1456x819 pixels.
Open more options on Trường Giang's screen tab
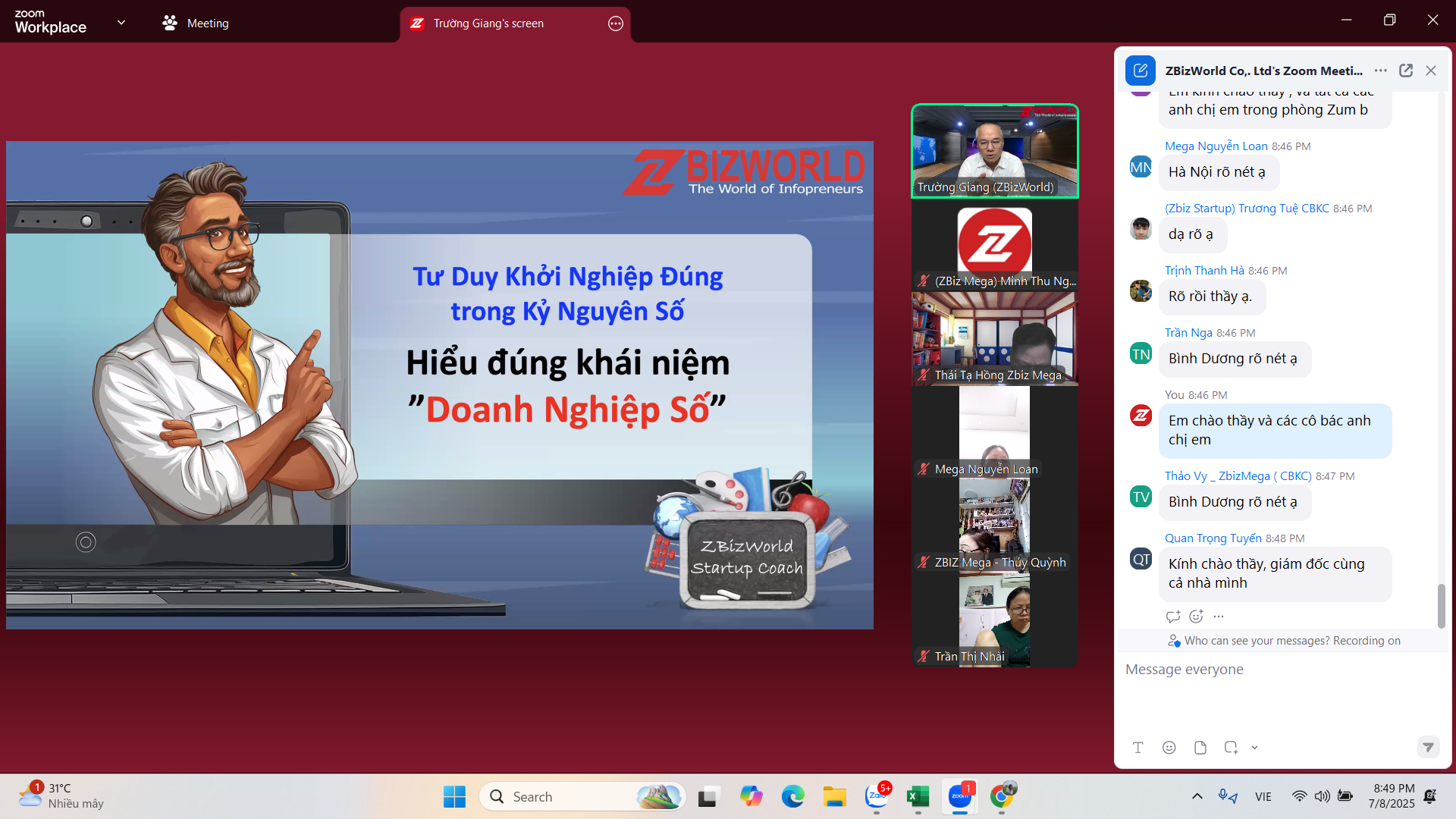(616, 24)
